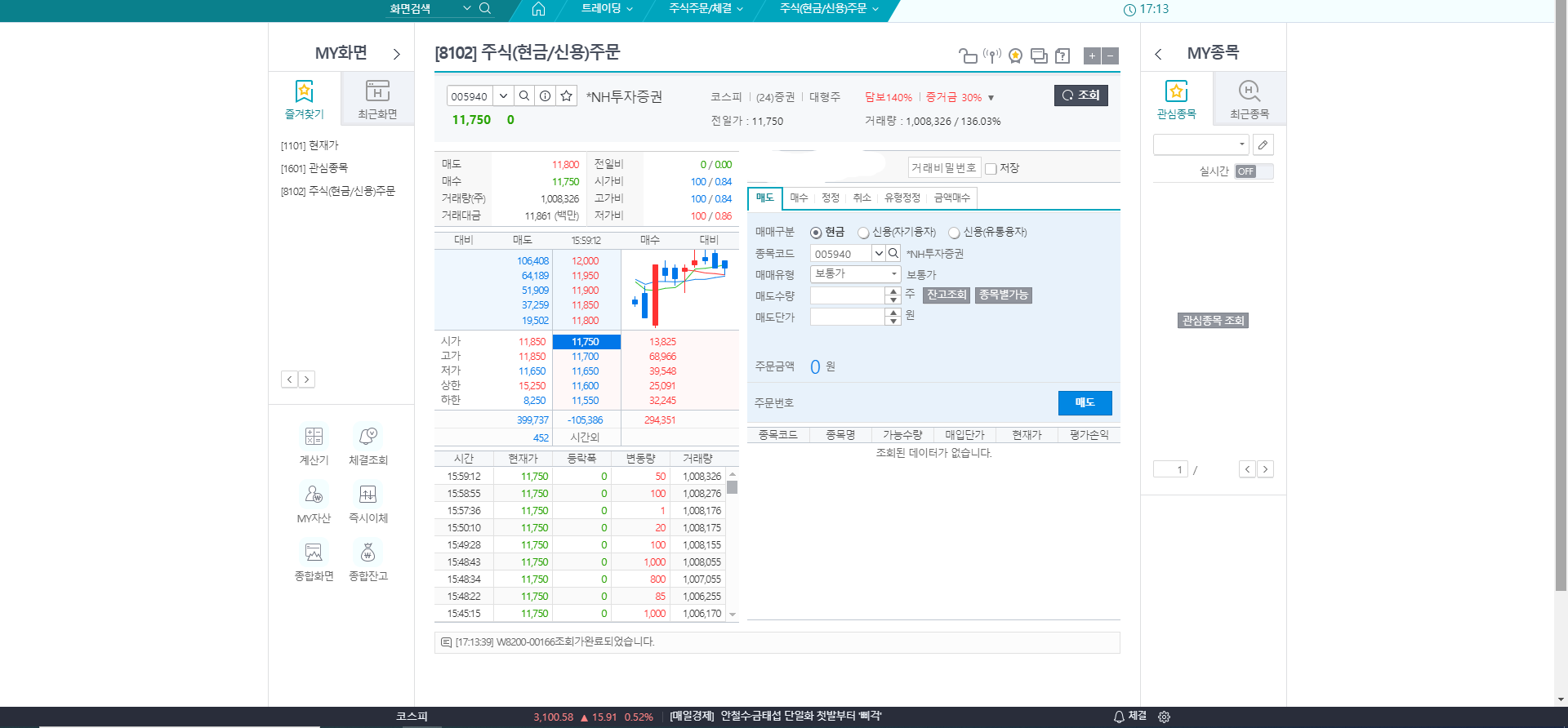Click the real-time signal antenna icon
The image size is (1568, 728).
pyautogui.click(x=992, y=55)
